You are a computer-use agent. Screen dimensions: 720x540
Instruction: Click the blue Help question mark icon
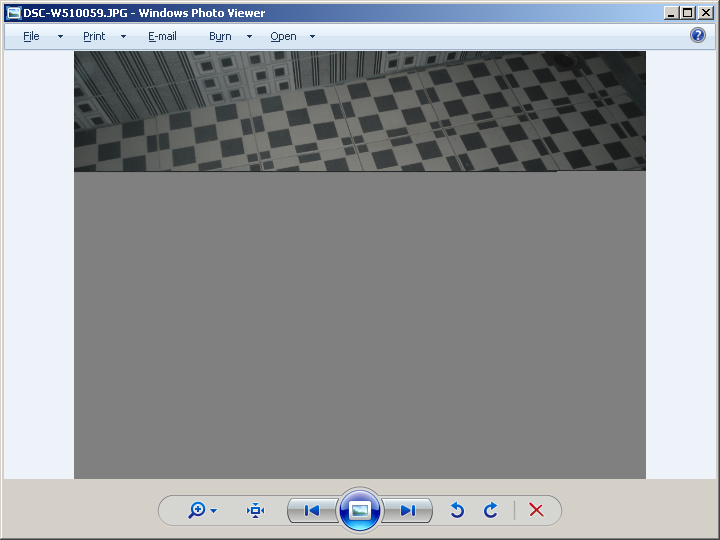pyautogui.click(x=698, y=35)
